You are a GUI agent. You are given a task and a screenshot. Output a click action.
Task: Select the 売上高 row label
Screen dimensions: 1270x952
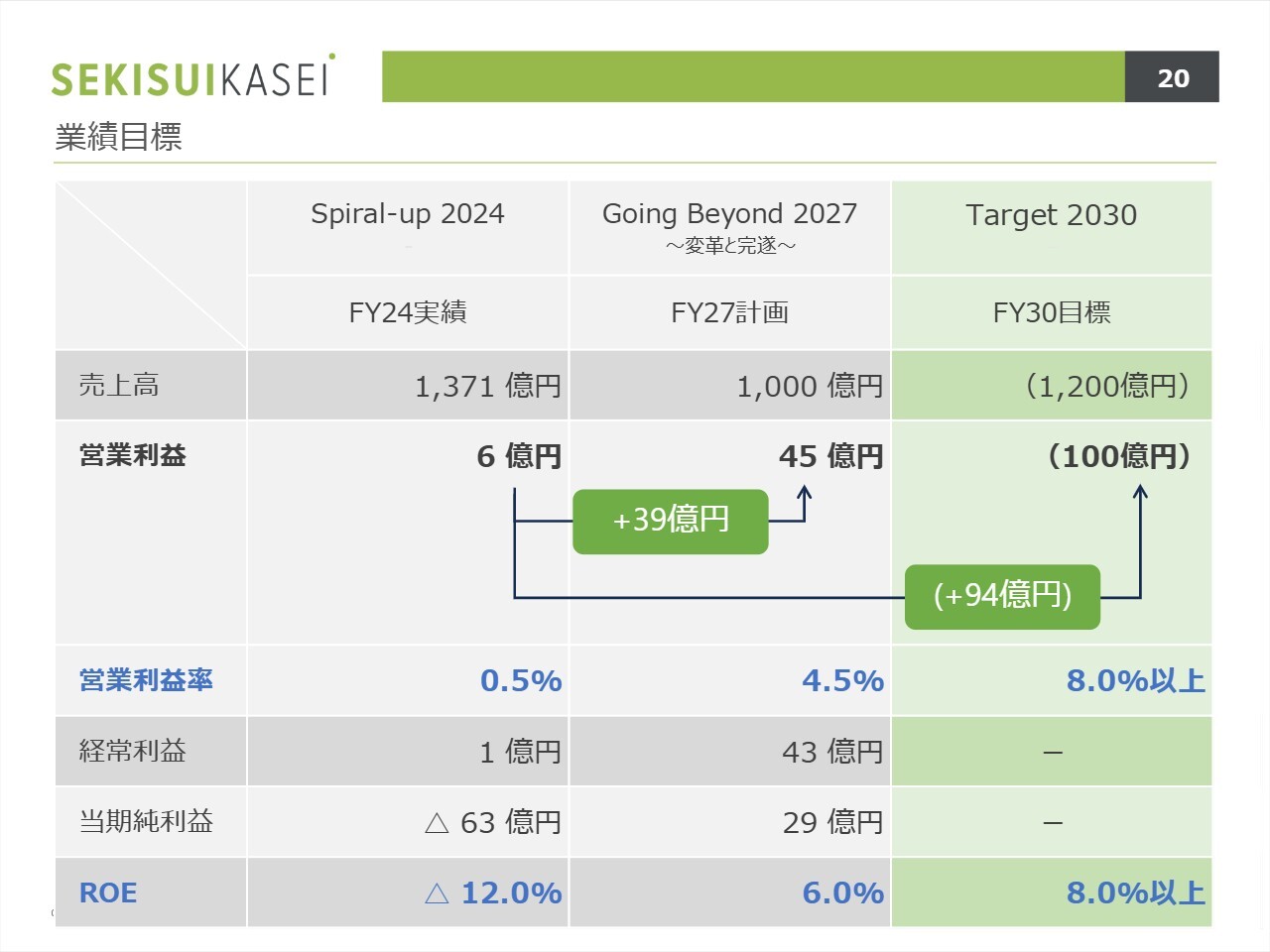[x=119, y=385]
